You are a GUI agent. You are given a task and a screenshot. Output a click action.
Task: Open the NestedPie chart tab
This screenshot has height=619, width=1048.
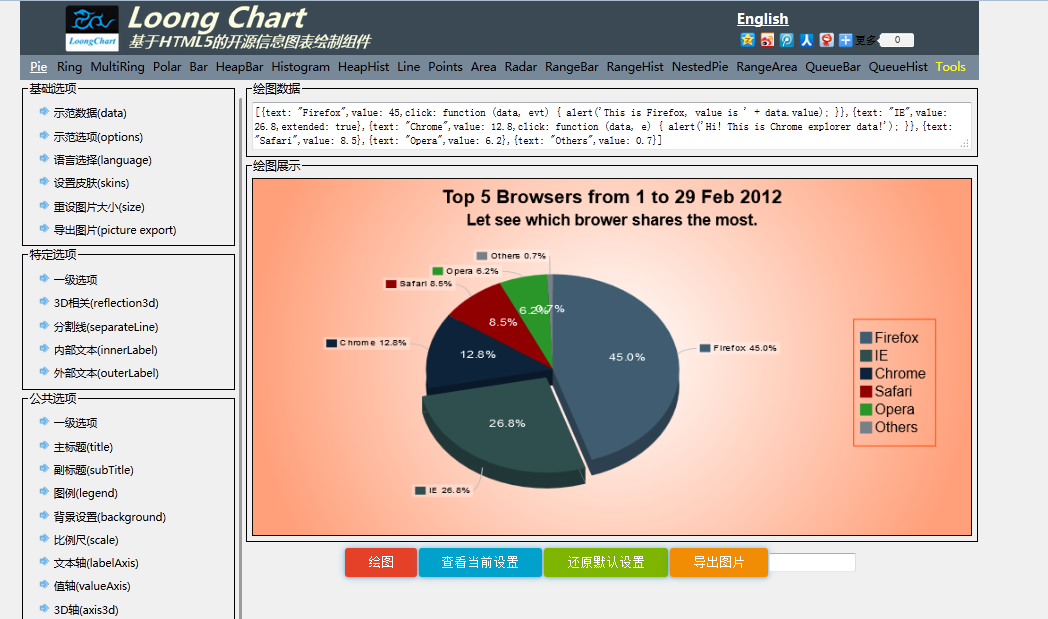700,67
